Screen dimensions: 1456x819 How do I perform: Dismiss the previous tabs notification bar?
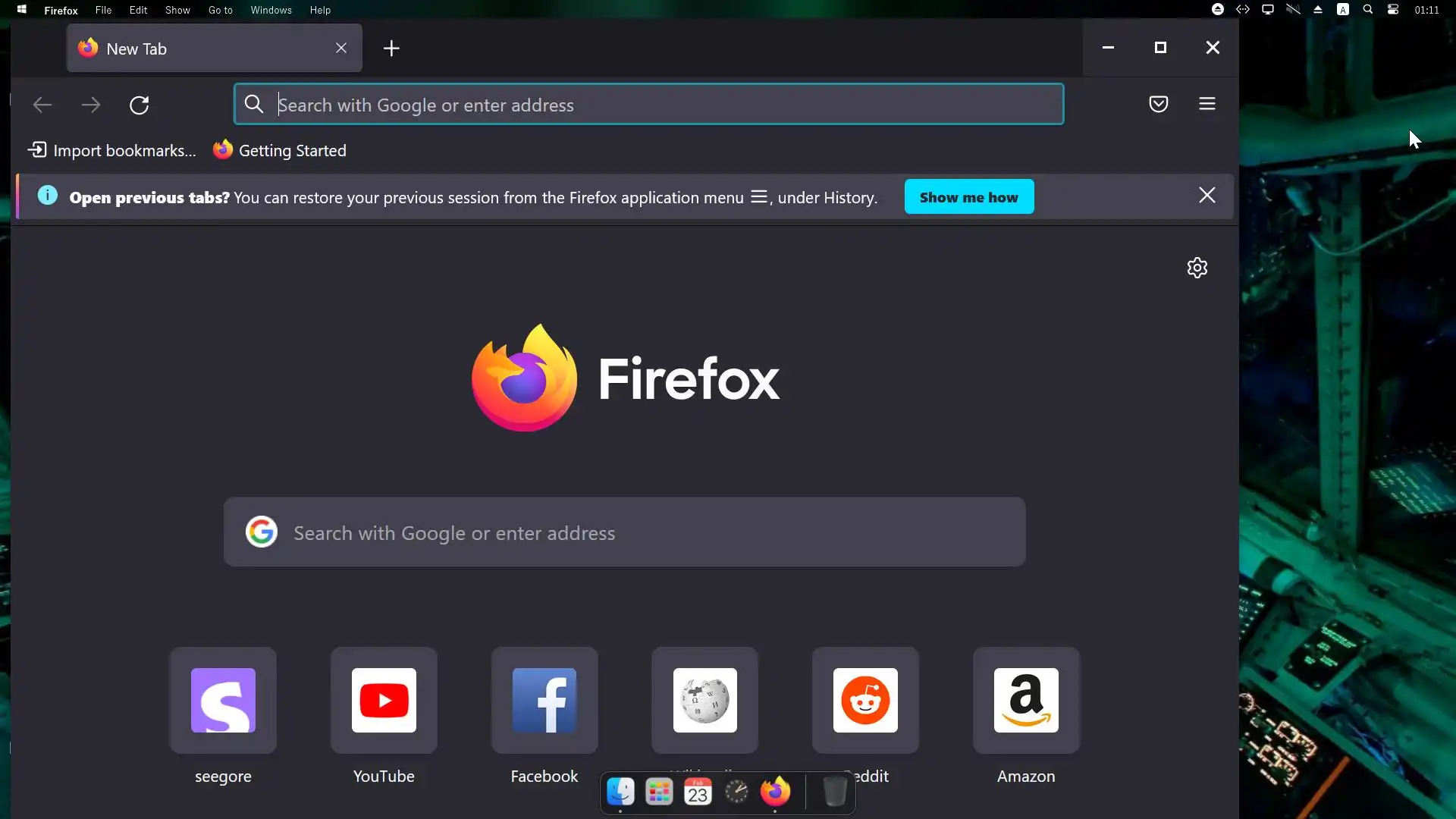point(1207,196)
